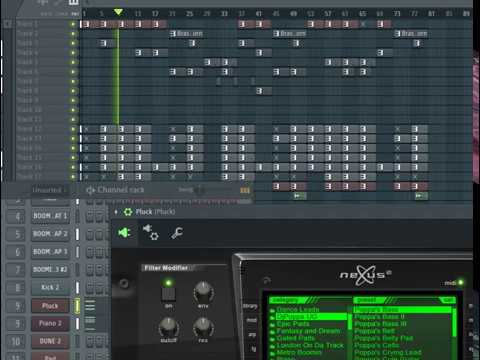Click the Pluck channel select indicator
This screenshot has height=360, width=480.
[x=77, y=306]
